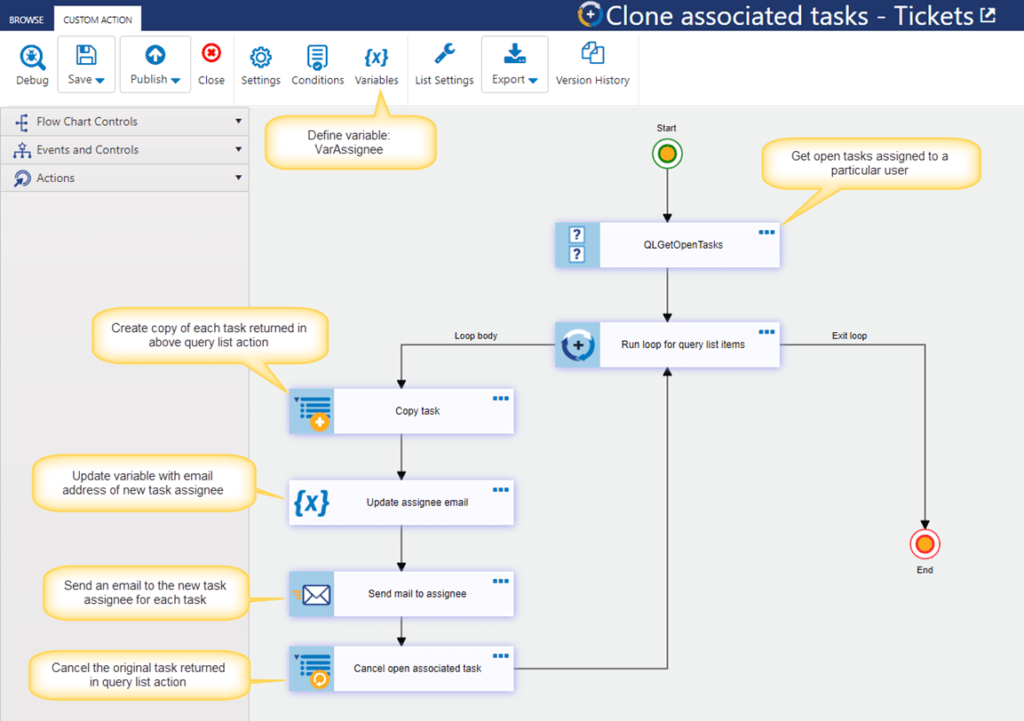Select the CUSTOM ACTION tab
Screen dimensions: 1024x721
(x=97, y=20)
